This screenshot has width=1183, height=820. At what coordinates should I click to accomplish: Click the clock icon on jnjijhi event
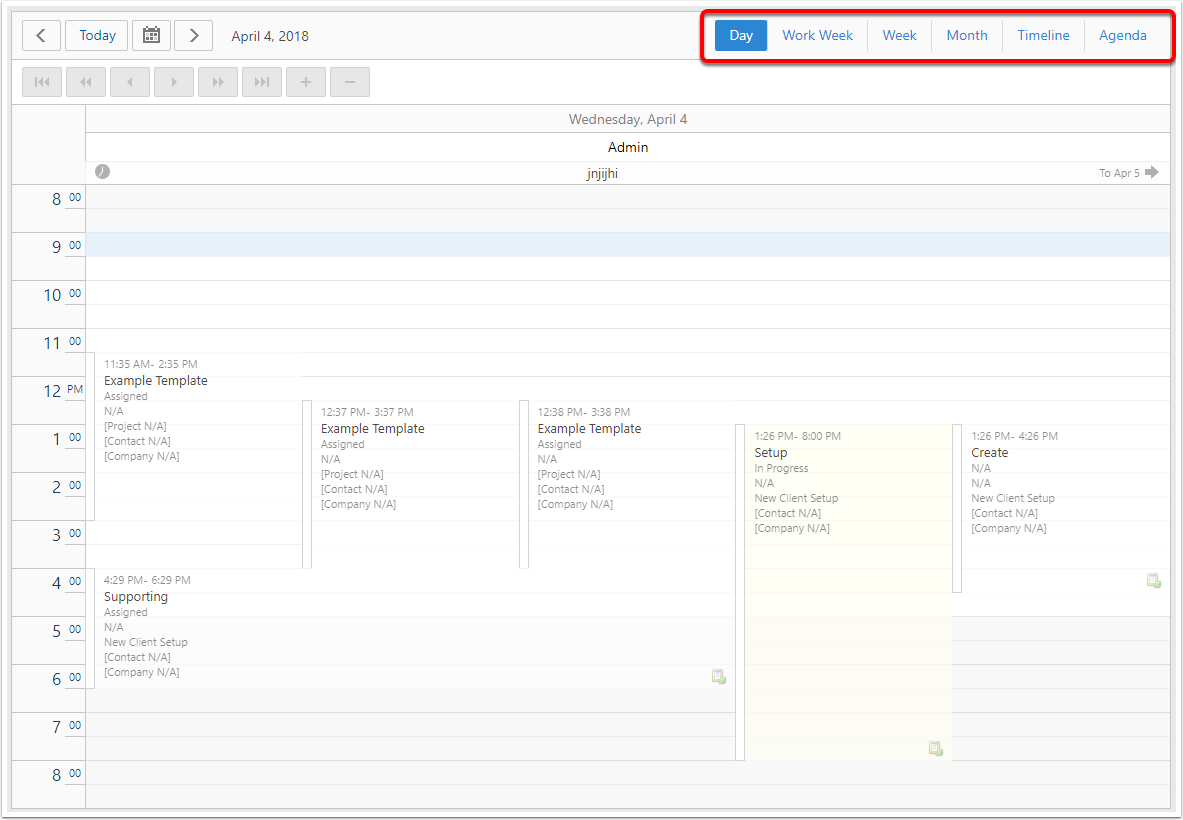[x=103, y=172]
